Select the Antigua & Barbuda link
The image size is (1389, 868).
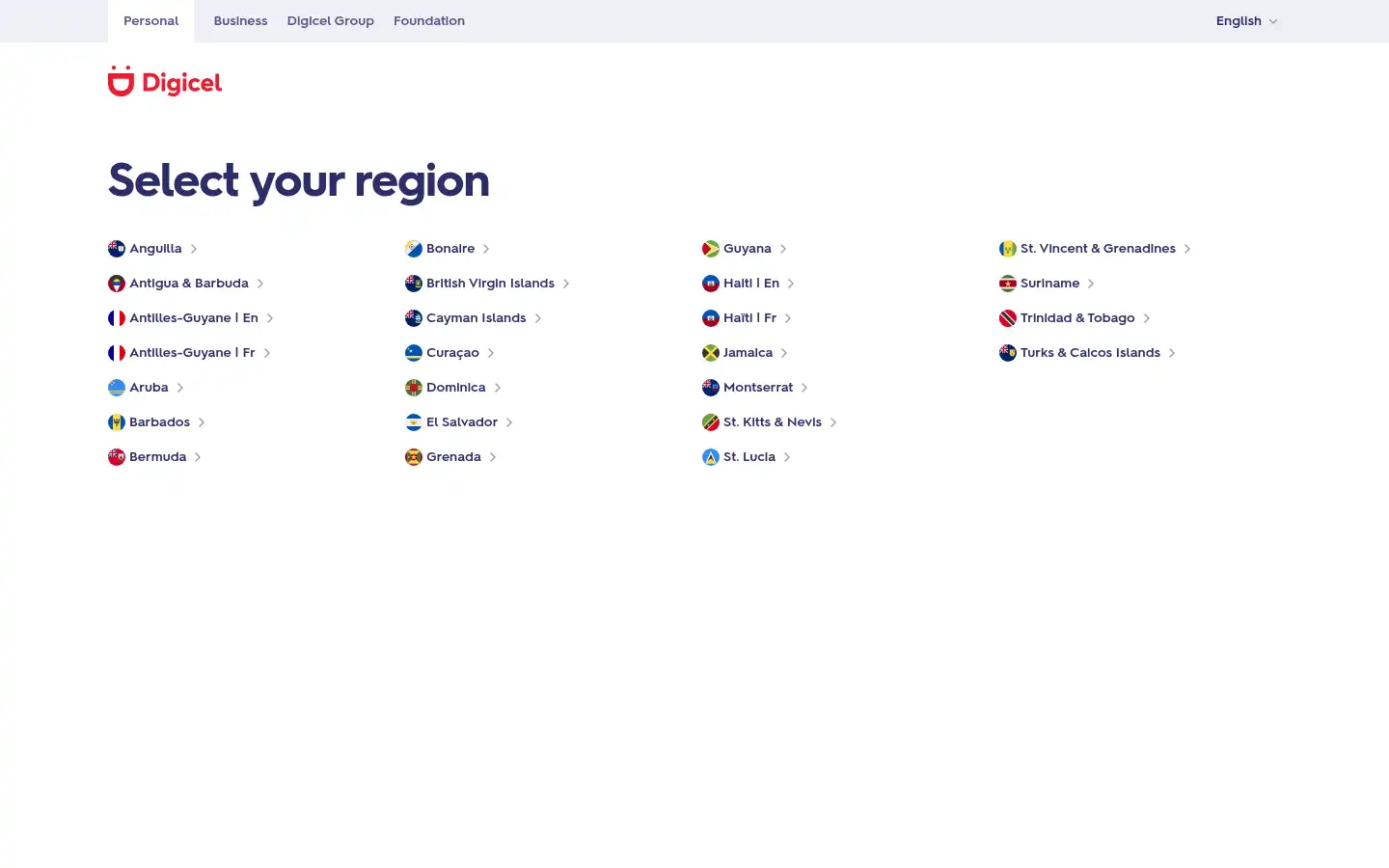pos(186,284)
